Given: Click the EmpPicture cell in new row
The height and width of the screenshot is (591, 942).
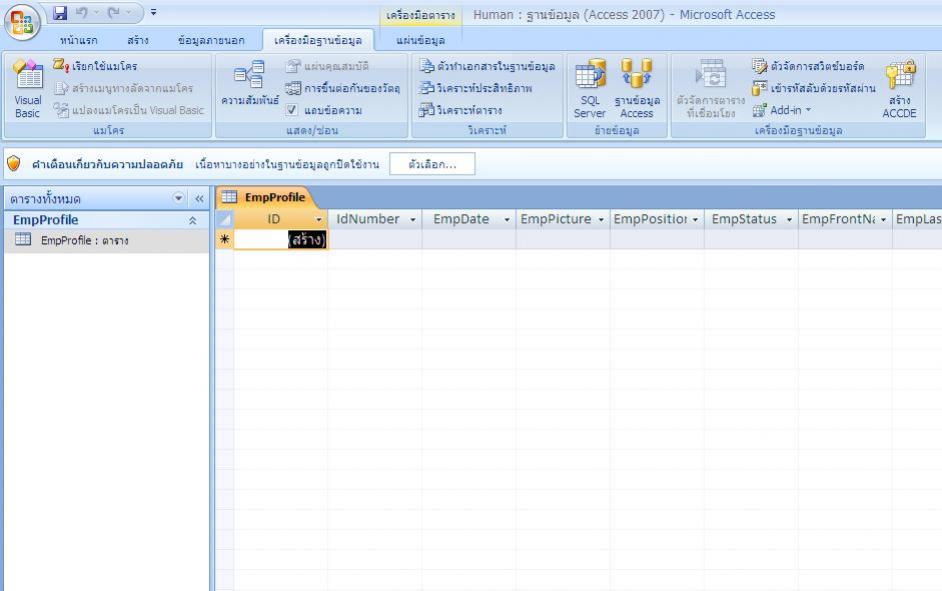Looking at the screenshot, I should [x=563, y=240].
